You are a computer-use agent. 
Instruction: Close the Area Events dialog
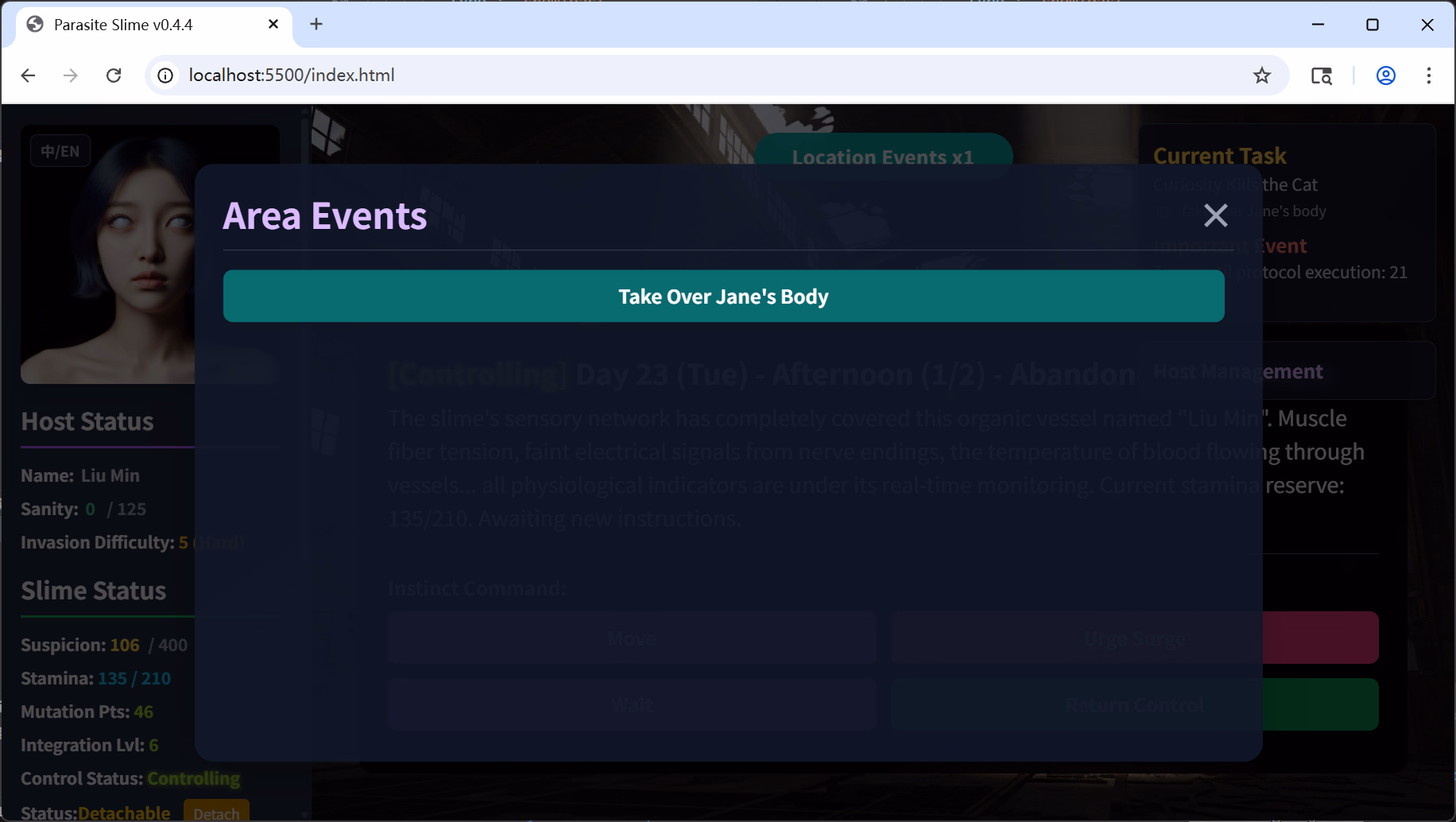pyautogui.click(x=1215, y=215)
